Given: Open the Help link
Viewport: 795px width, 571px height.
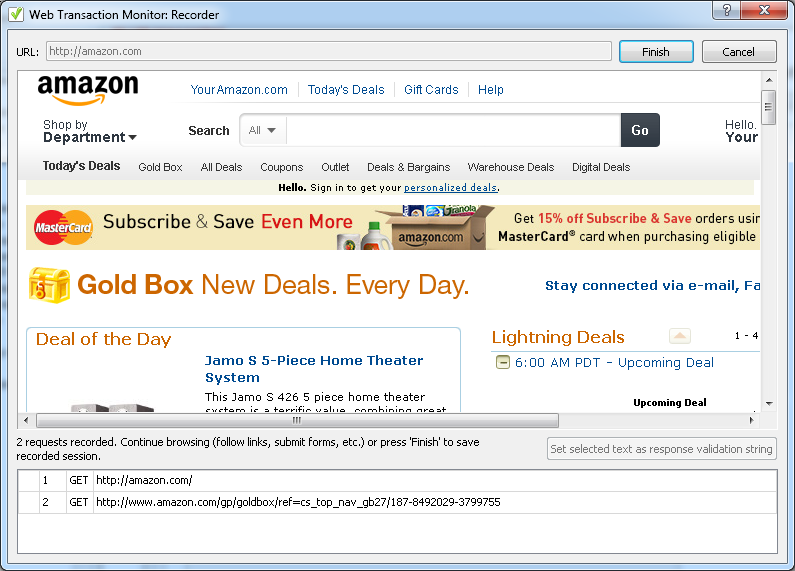Looking at the screenshot, I should click(x=490, y=90).
